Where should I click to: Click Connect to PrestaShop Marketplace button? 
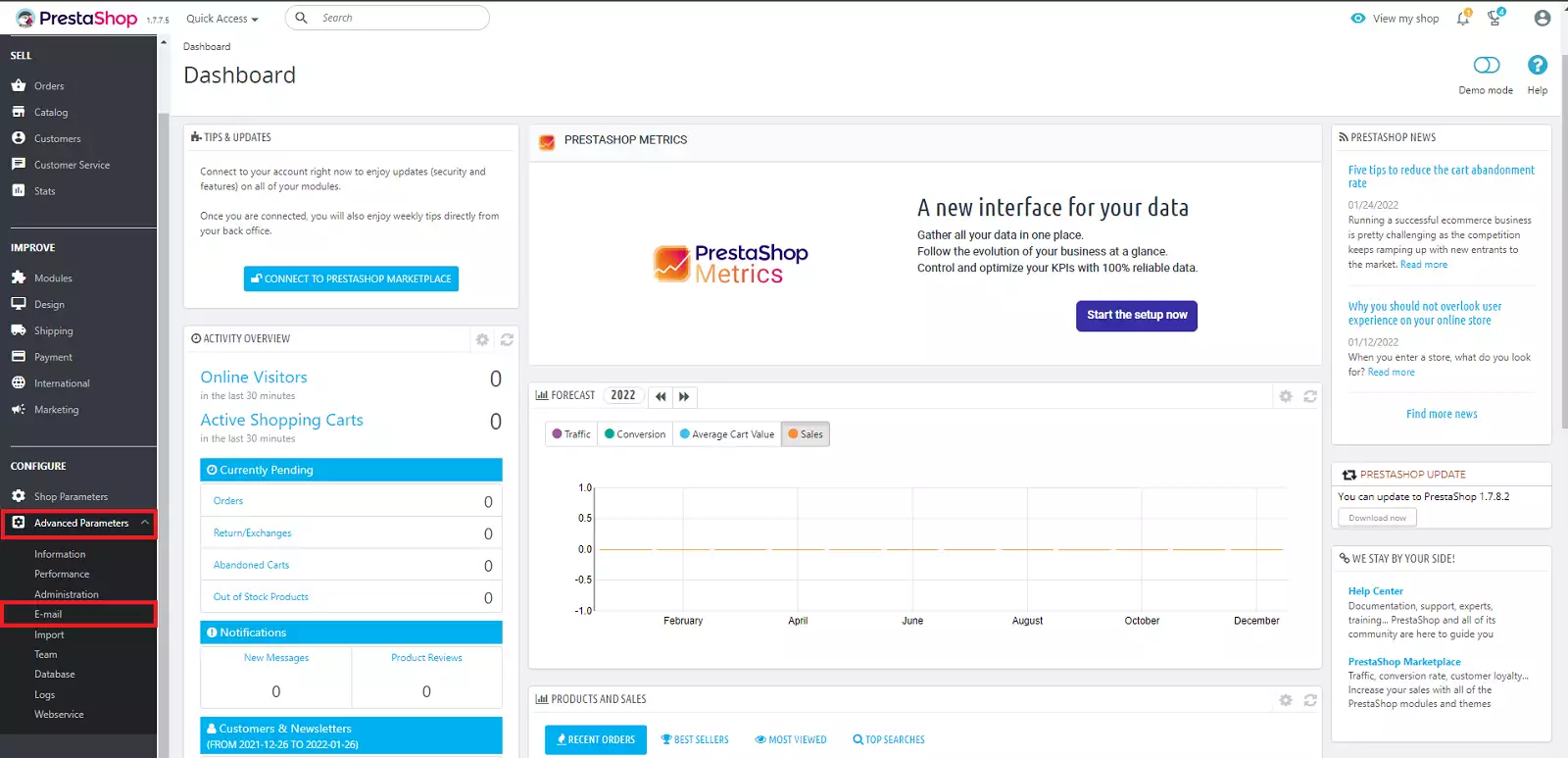tap(351, 279)
